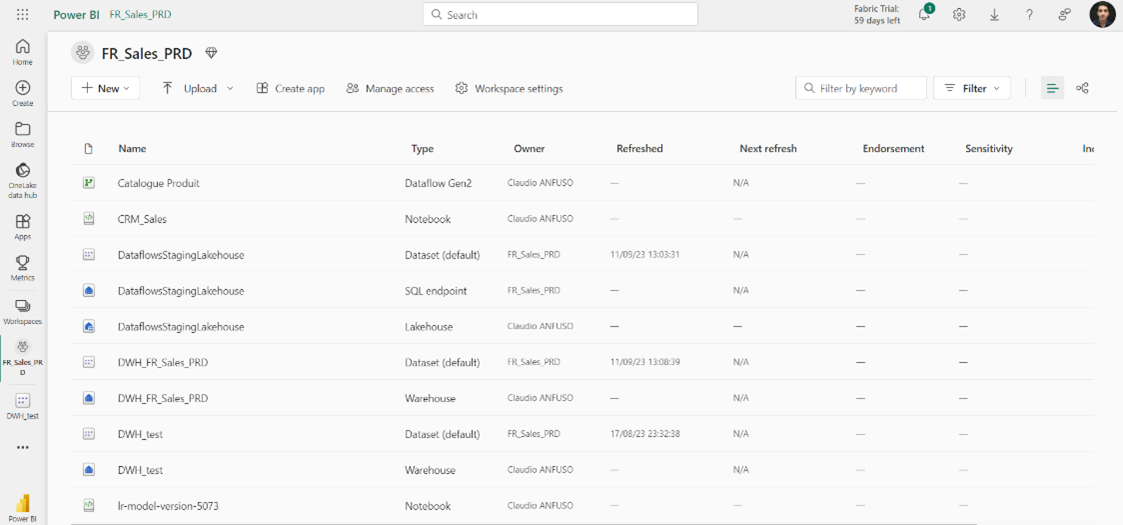Sort by the Refreshed column header
This screenshot has width=1123, height=525.
[x=640, y=148]
